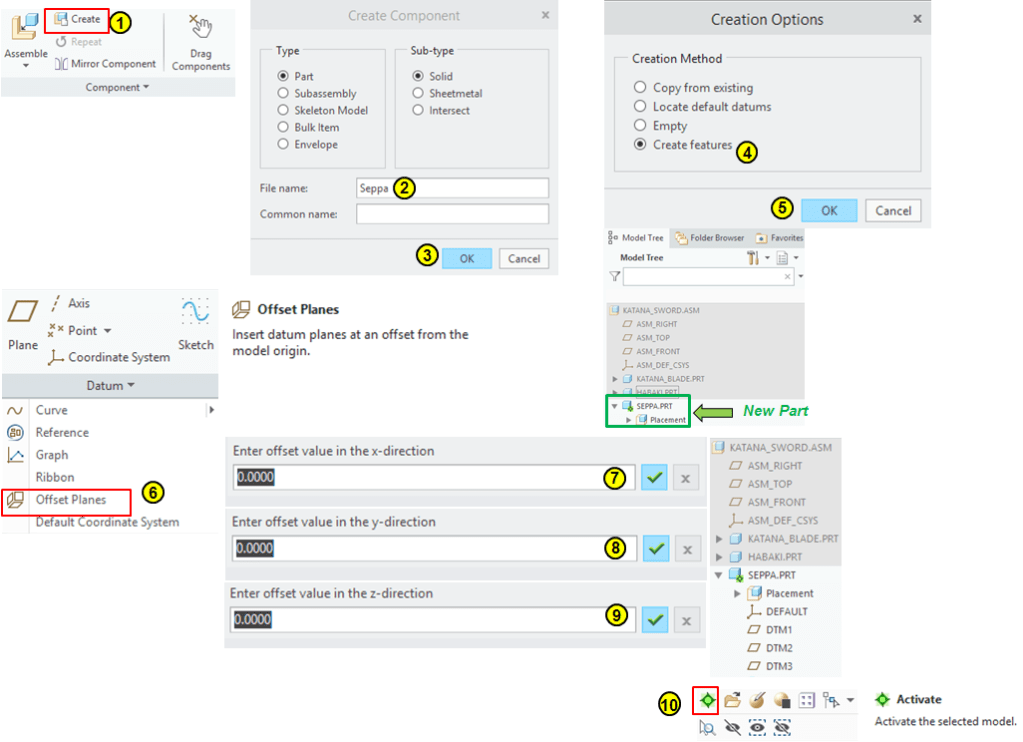Select the Subassembly type radio button
The image size is (1023, 742).
pos(285,93)
